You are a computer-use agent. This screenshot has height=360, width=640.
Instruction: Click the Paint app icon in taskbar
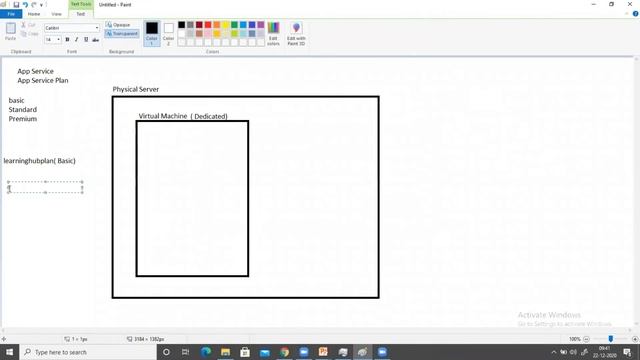tap(362, 352)
